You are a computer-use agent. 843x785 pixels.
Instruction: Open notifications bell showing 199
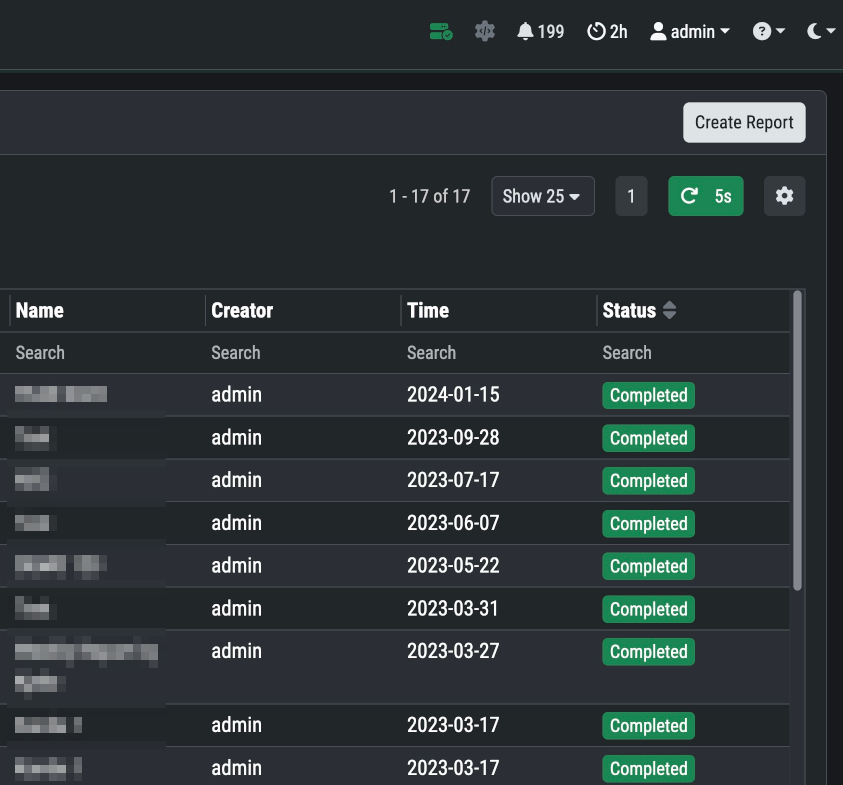coord(540,32)
